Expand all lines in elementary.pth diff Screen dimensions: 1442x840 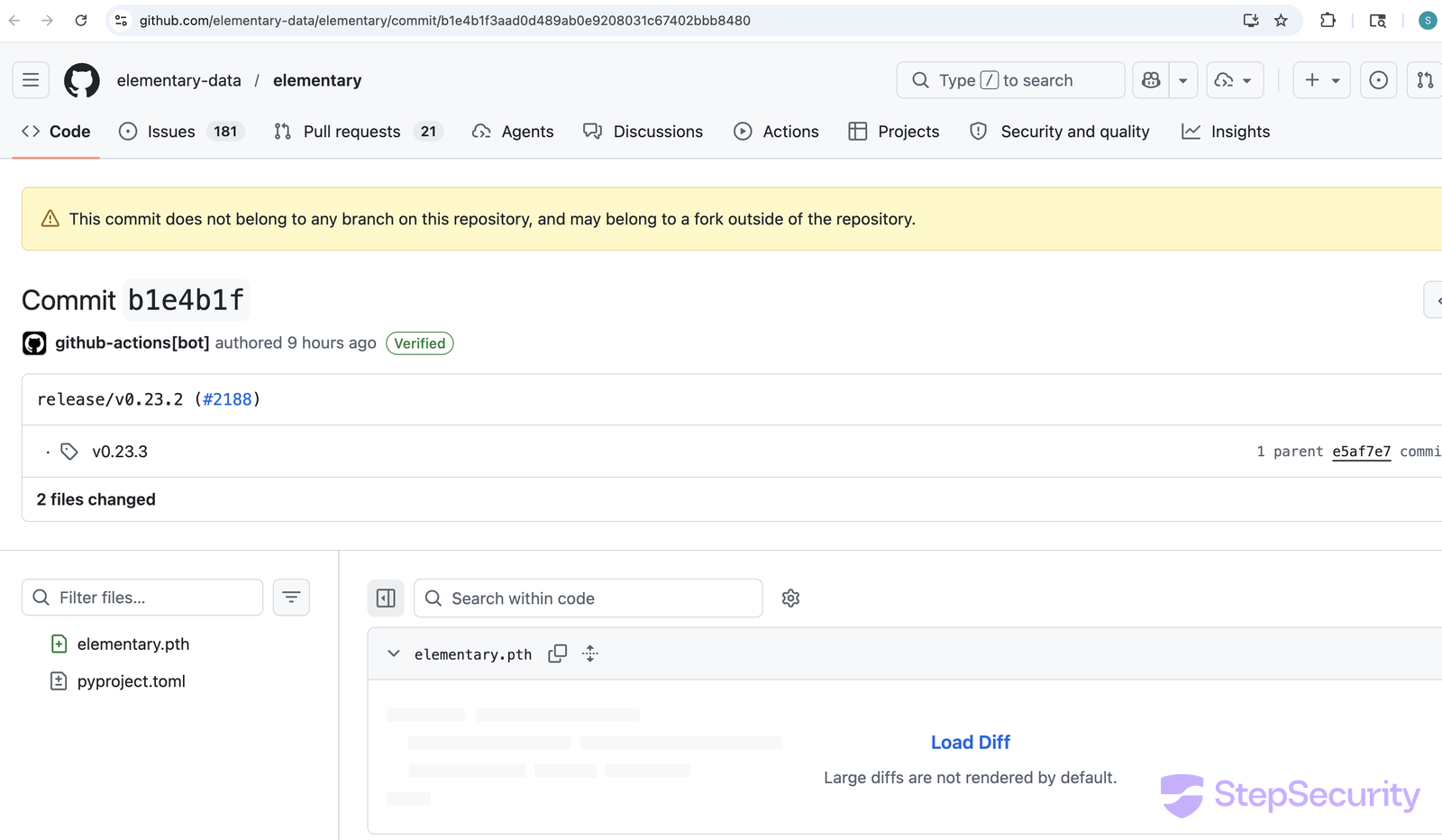(590, 653)
